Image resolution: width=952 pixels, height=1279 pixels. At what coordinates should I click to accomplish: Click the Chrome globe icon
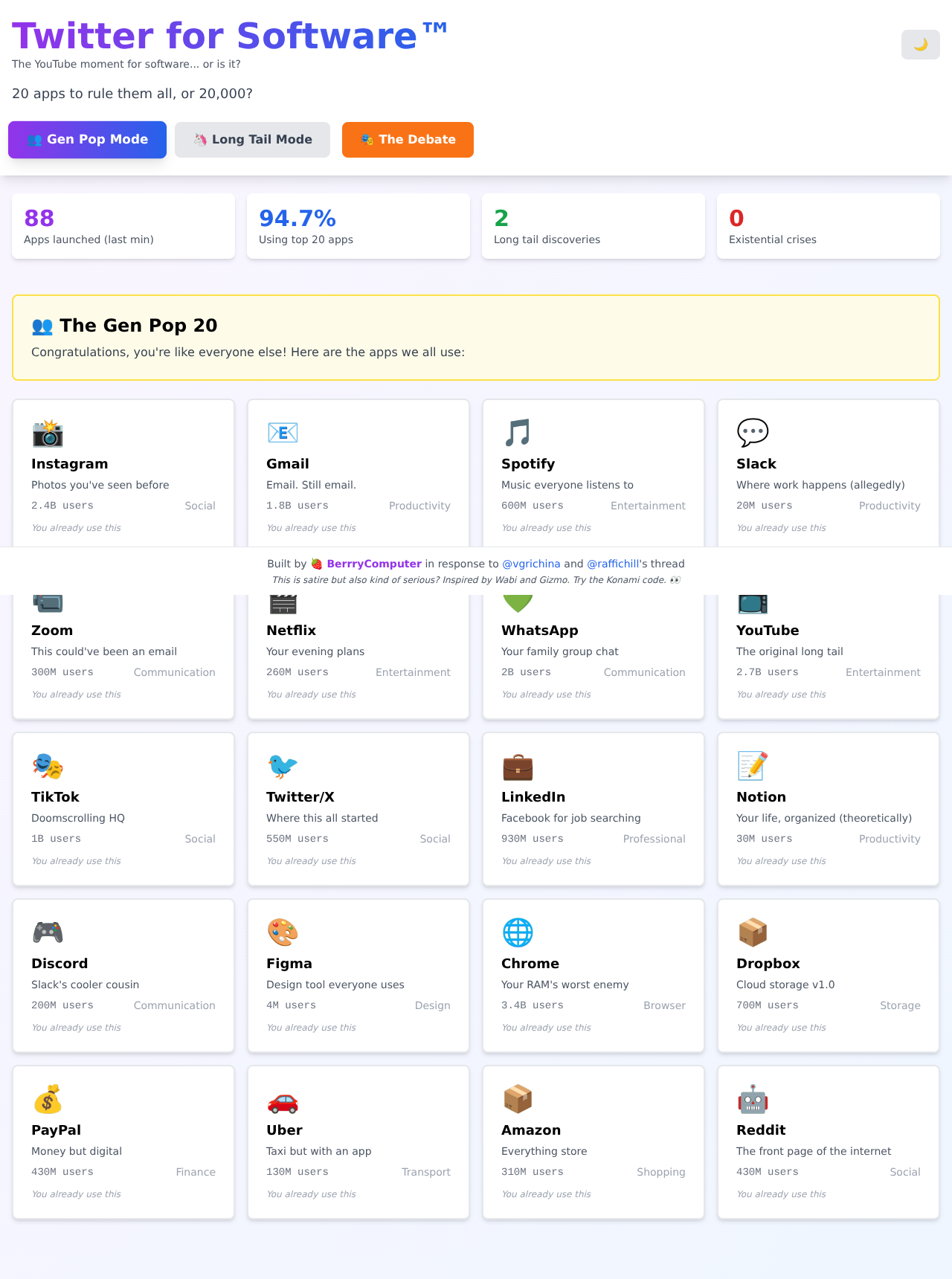(x=518, y=932)
